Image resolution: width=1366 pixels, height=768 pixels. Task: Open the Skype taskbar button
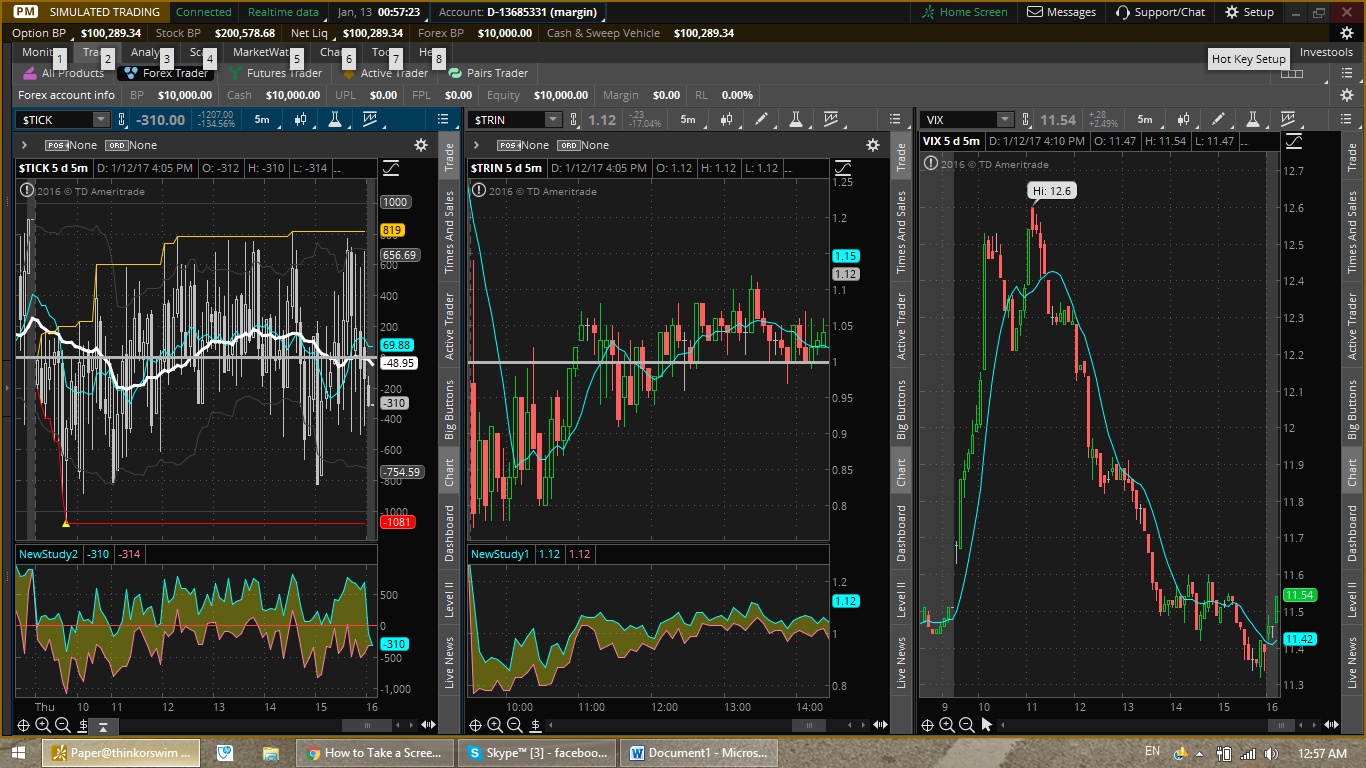[x=537, y=753]
